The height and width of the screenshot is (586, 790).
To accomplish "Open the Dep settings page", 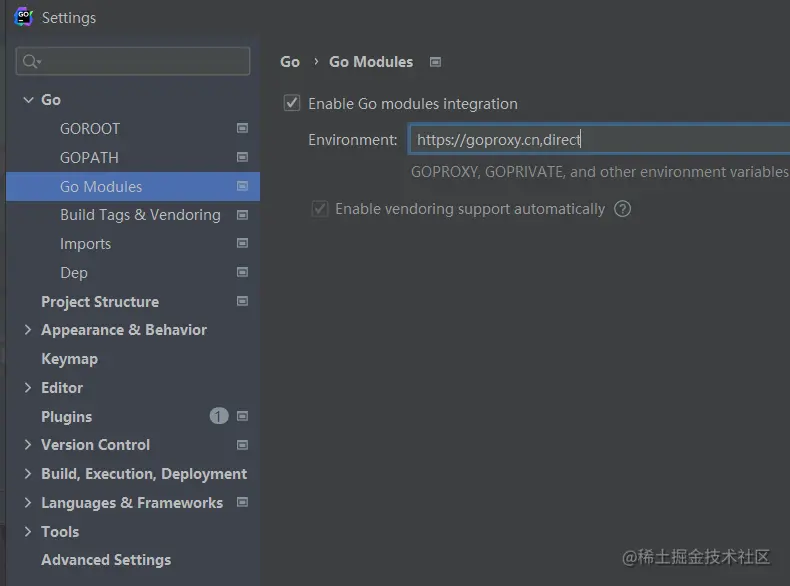I will pyautogui.click(x=74, y=273).
